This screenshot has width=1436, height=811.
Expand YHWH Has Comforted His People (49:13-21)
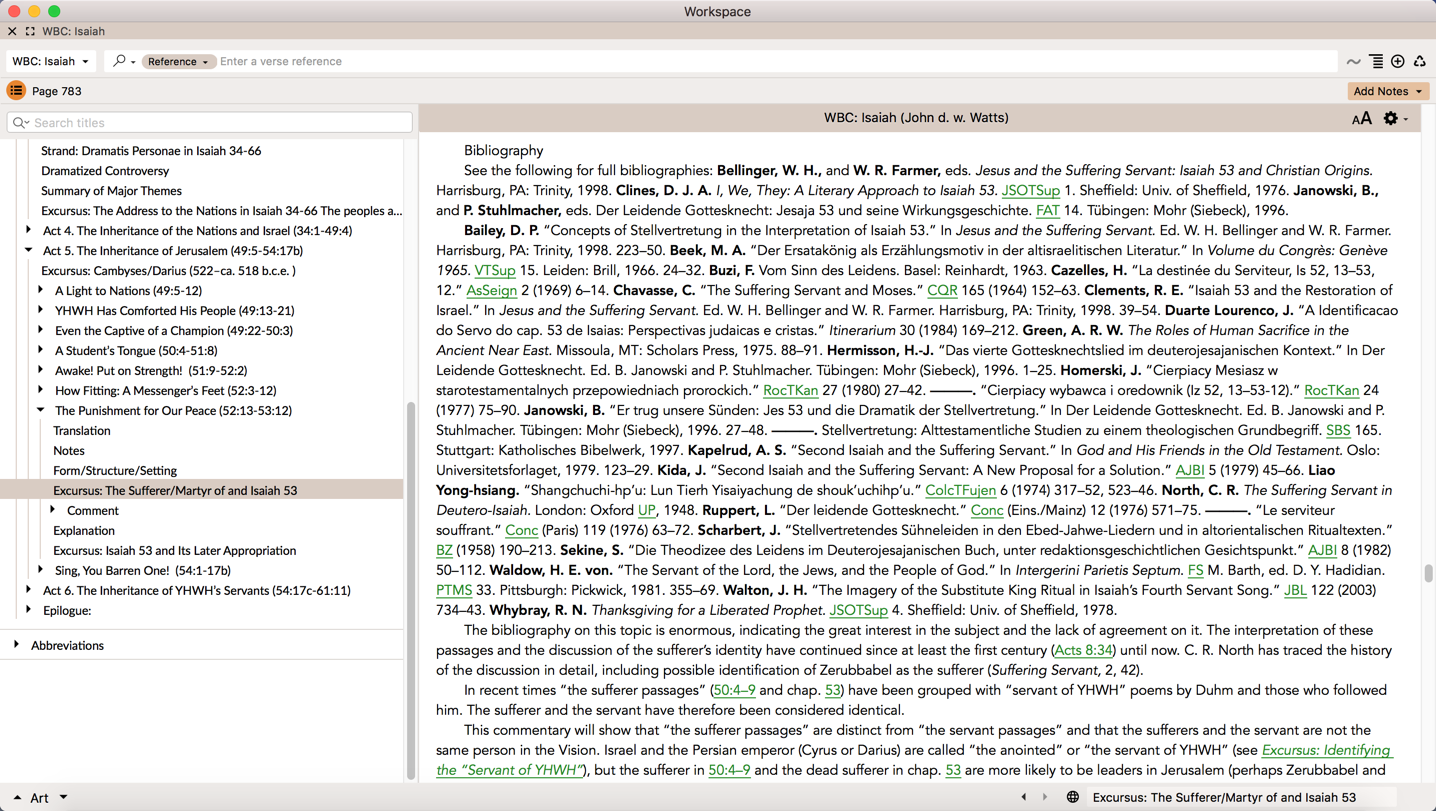click(x=41, y=310)
